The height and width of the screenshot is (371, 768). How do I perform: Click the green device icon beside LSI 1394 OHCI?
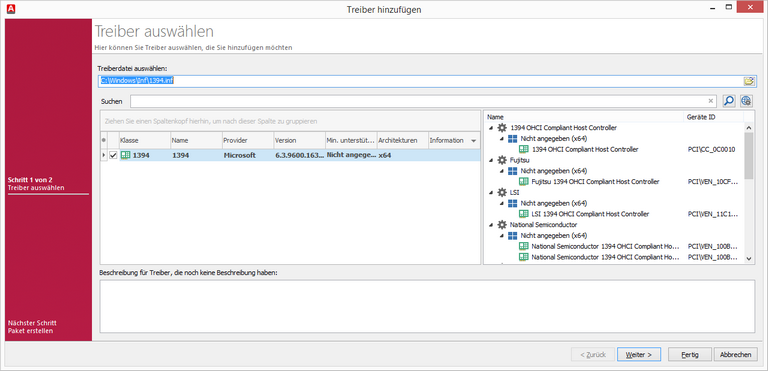(x=523, y=214)
